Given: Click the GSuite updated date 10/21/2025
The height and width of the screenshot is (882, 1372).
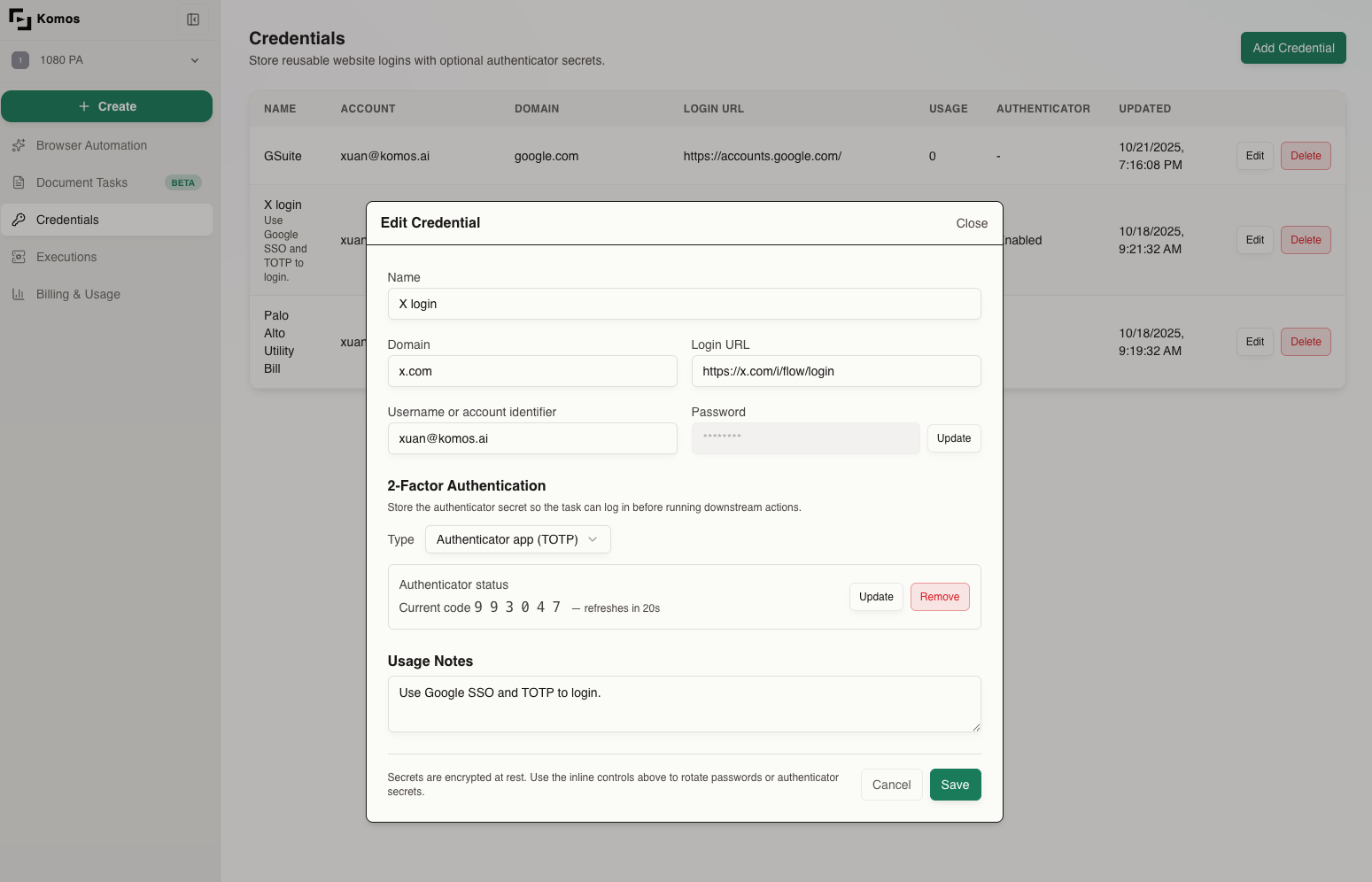Looking at the screenshot, I should point(1151,156).
